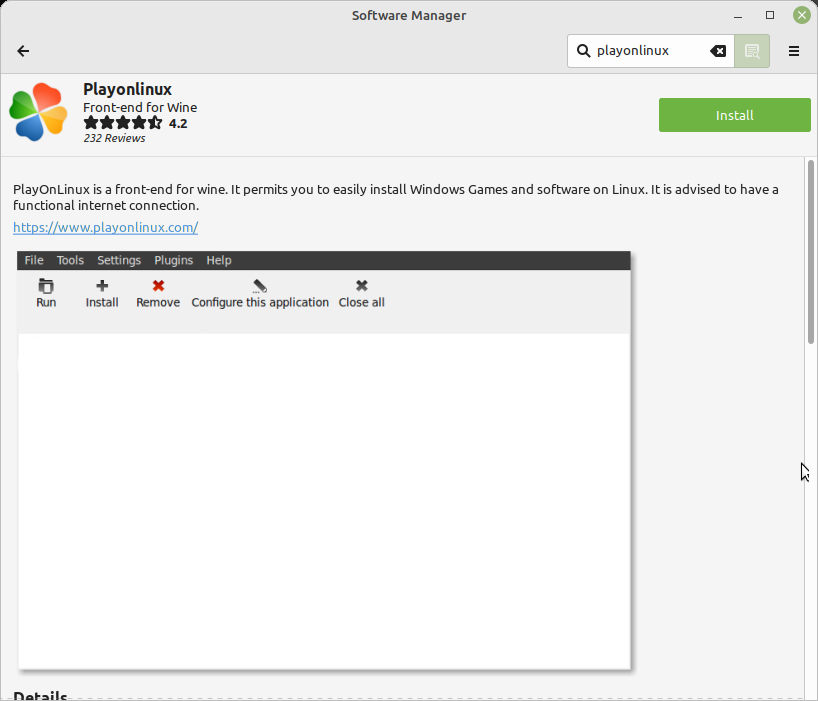The width and height of the screenshot is (818, 701).
Task: Click the PlayOnLinux screenshot thumbnail
Action: pos(324,460)
